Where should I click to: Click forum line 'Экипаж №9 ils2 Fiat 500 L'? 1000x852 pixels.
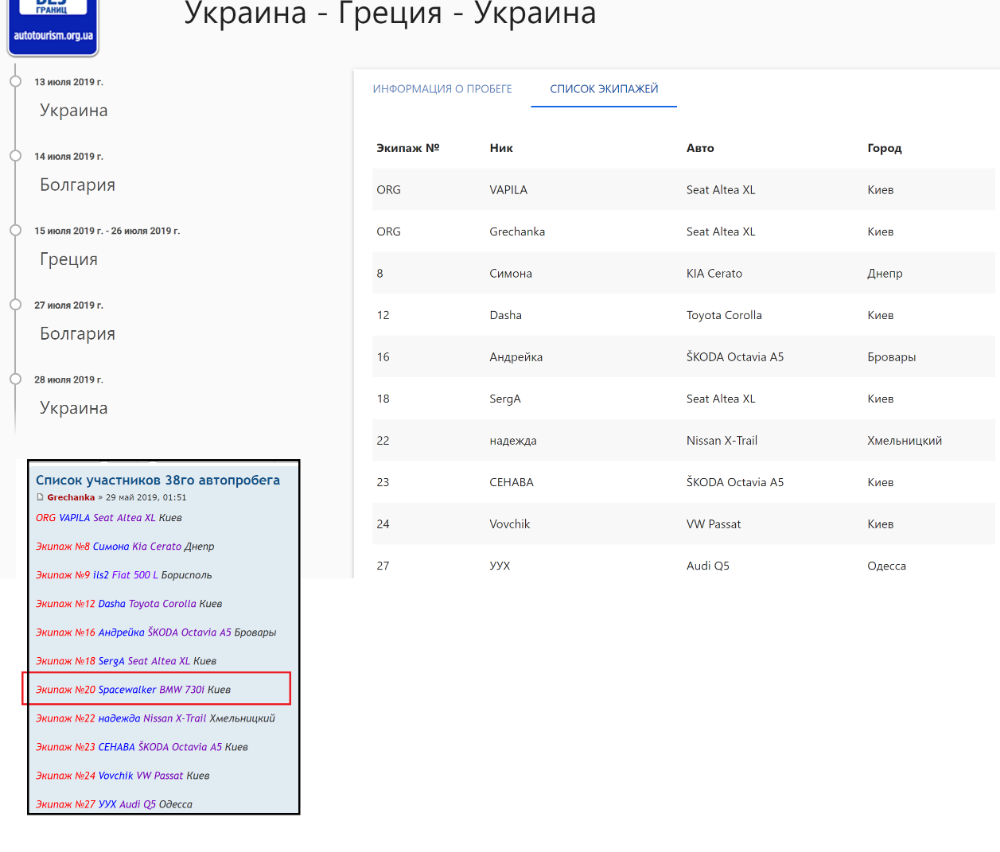pyautogui.click(x=124, y=575)
